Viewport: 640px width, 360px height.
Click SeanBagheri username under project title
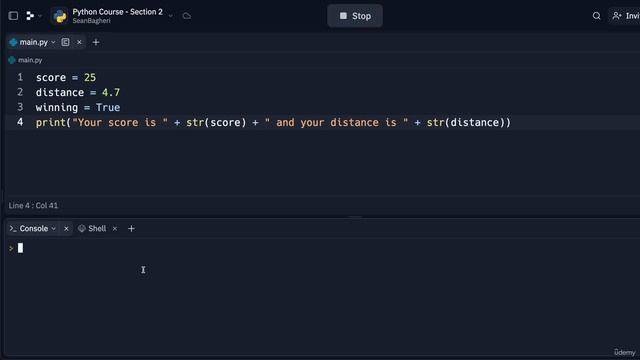(x=91, y=21)
